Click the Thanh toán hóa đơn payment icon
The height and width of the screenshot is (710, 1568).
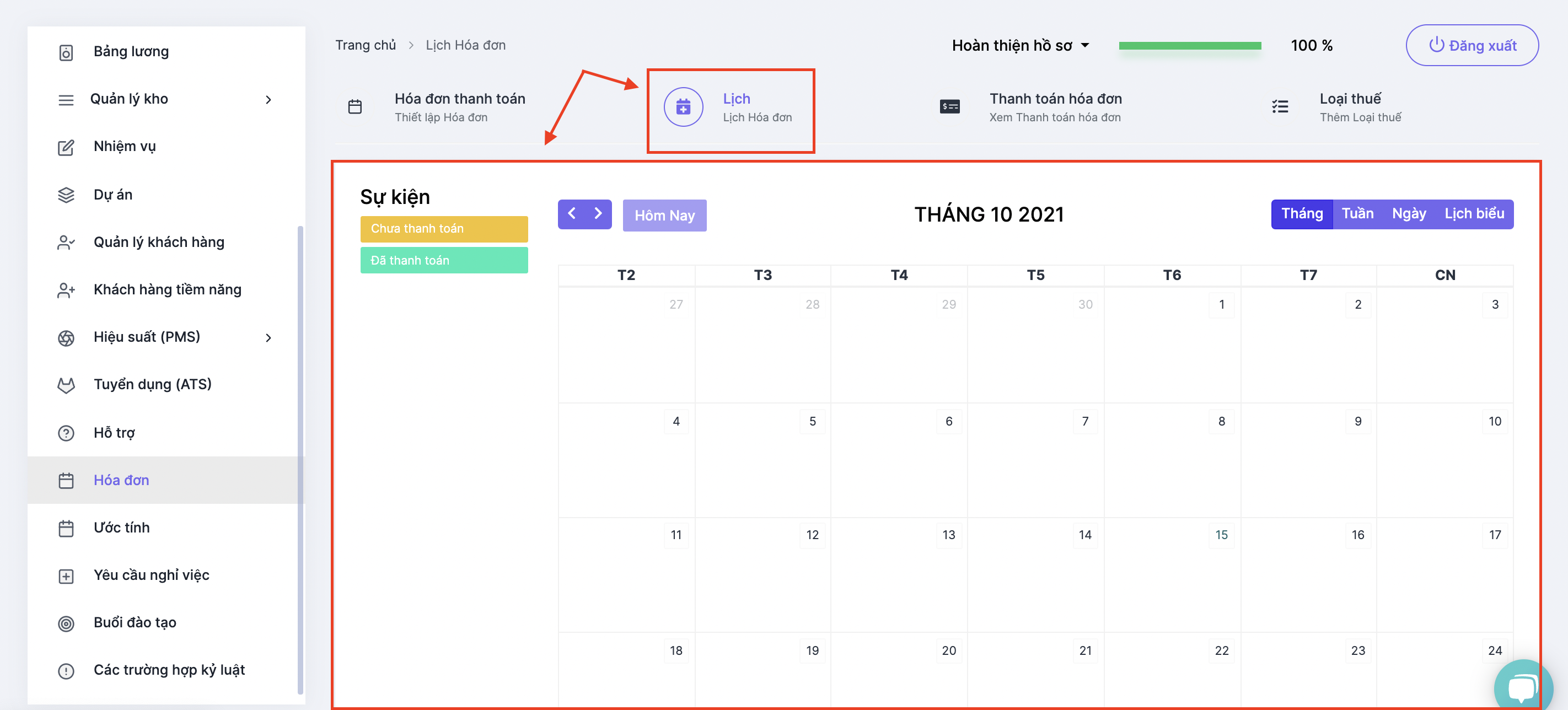[x=949, y=107]
